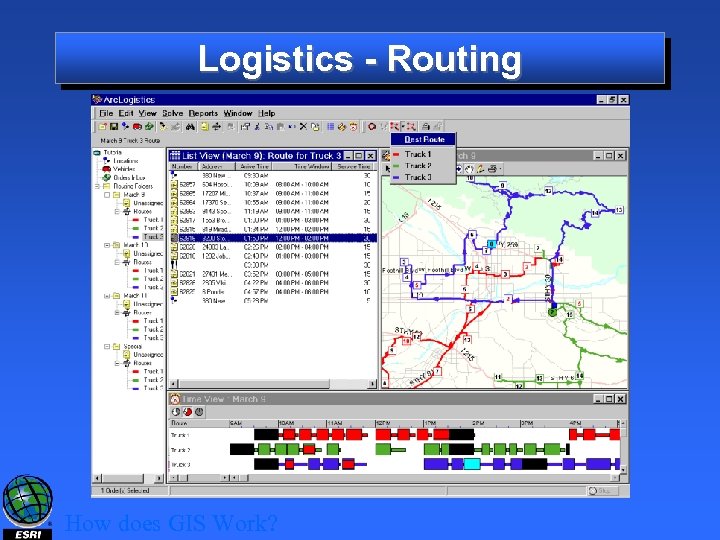This screenshot has width=720, height=540.
Task: Select Truck 1 under March 9 routes
Action: 153,220
